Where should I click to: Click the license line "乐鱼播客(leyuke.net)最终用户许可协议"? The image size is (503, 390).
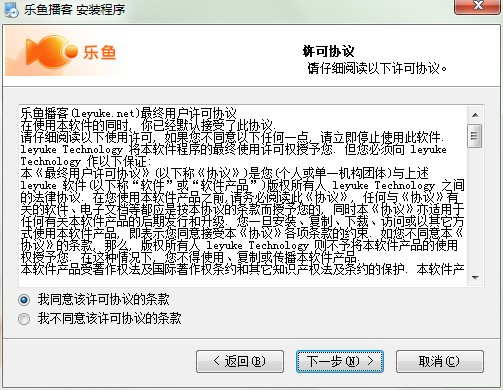[128, 113]
